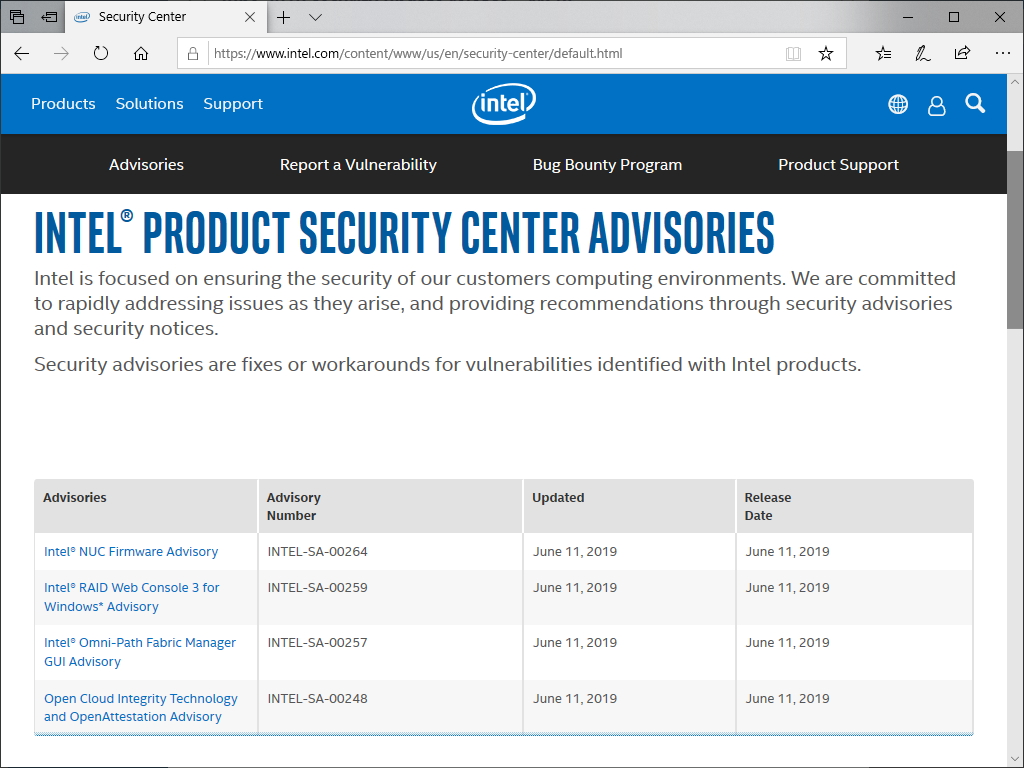Open the account sign-in person icon
Screen dimensions: 1024x768
point(936,104)
